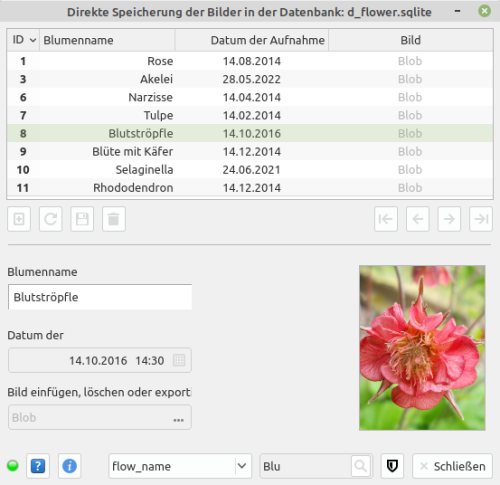This screenshot has height=485, width=500.
Task: Select the Akelei row
Action: pyautogui.click(x=250, y=79)
